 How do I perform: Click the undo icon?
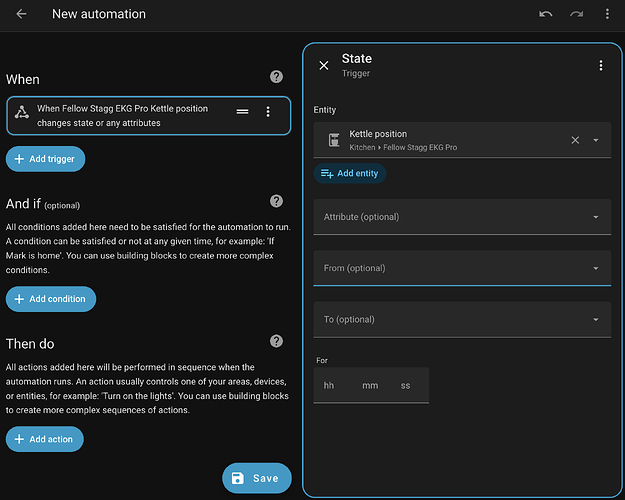pos(545,14)
